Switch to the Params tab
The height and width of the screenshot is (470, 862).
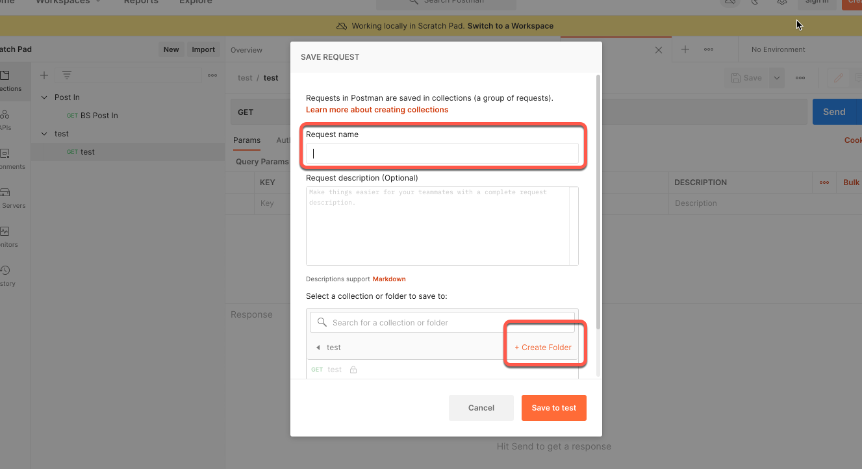tap(246, 140)
